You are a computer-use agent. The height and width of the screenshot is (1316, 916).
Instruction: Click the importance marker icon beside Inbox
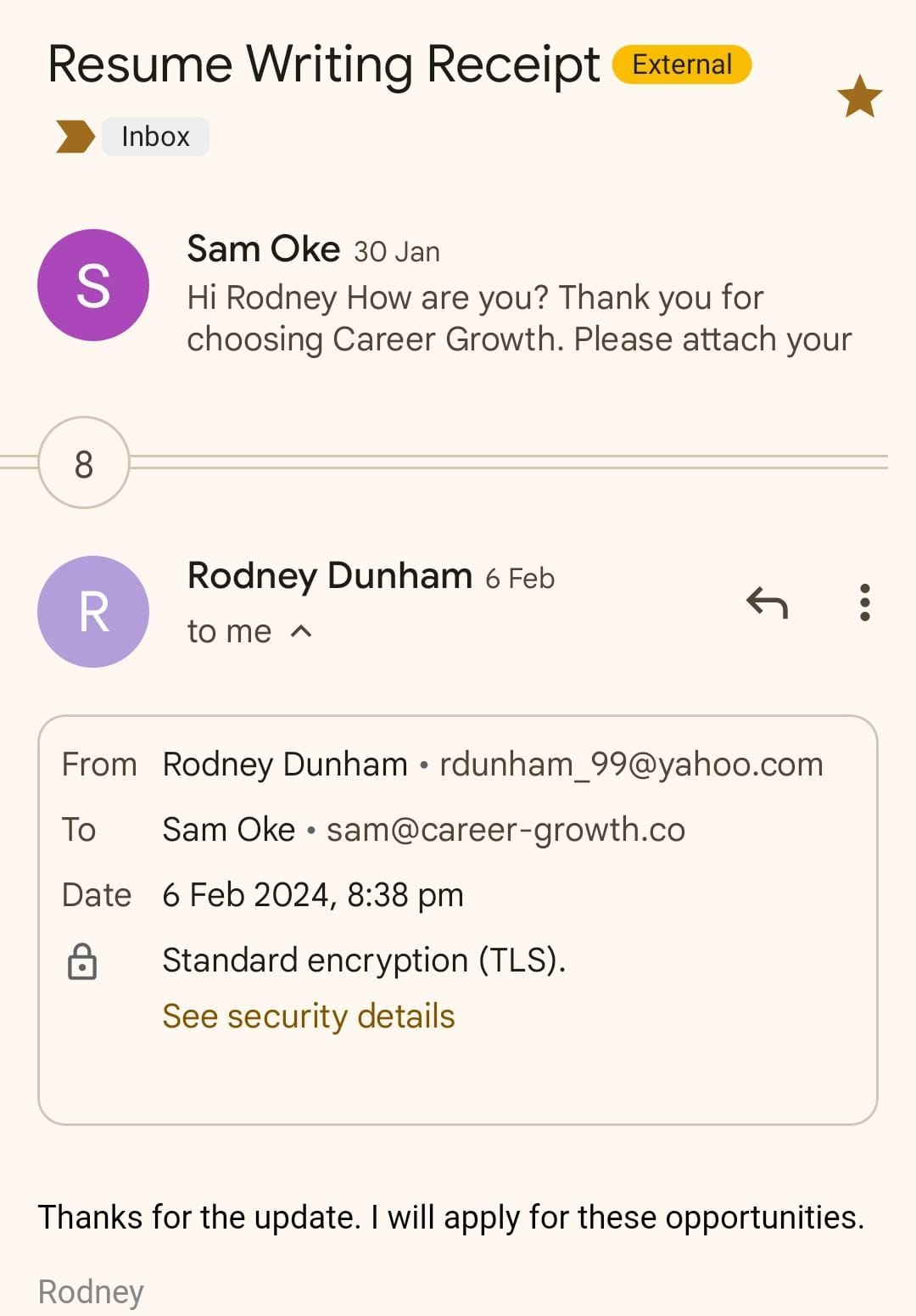tap(75, 137)
